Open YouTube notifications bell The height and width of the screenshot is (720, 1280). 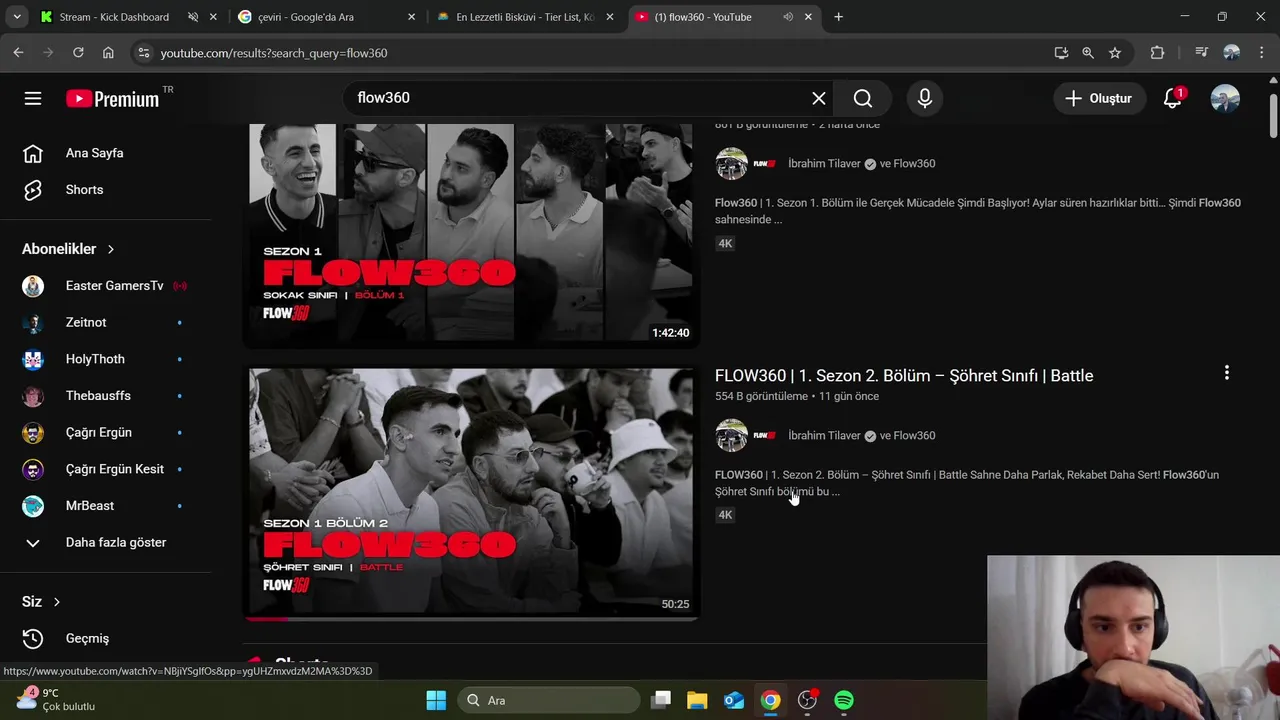(1172, 98)
